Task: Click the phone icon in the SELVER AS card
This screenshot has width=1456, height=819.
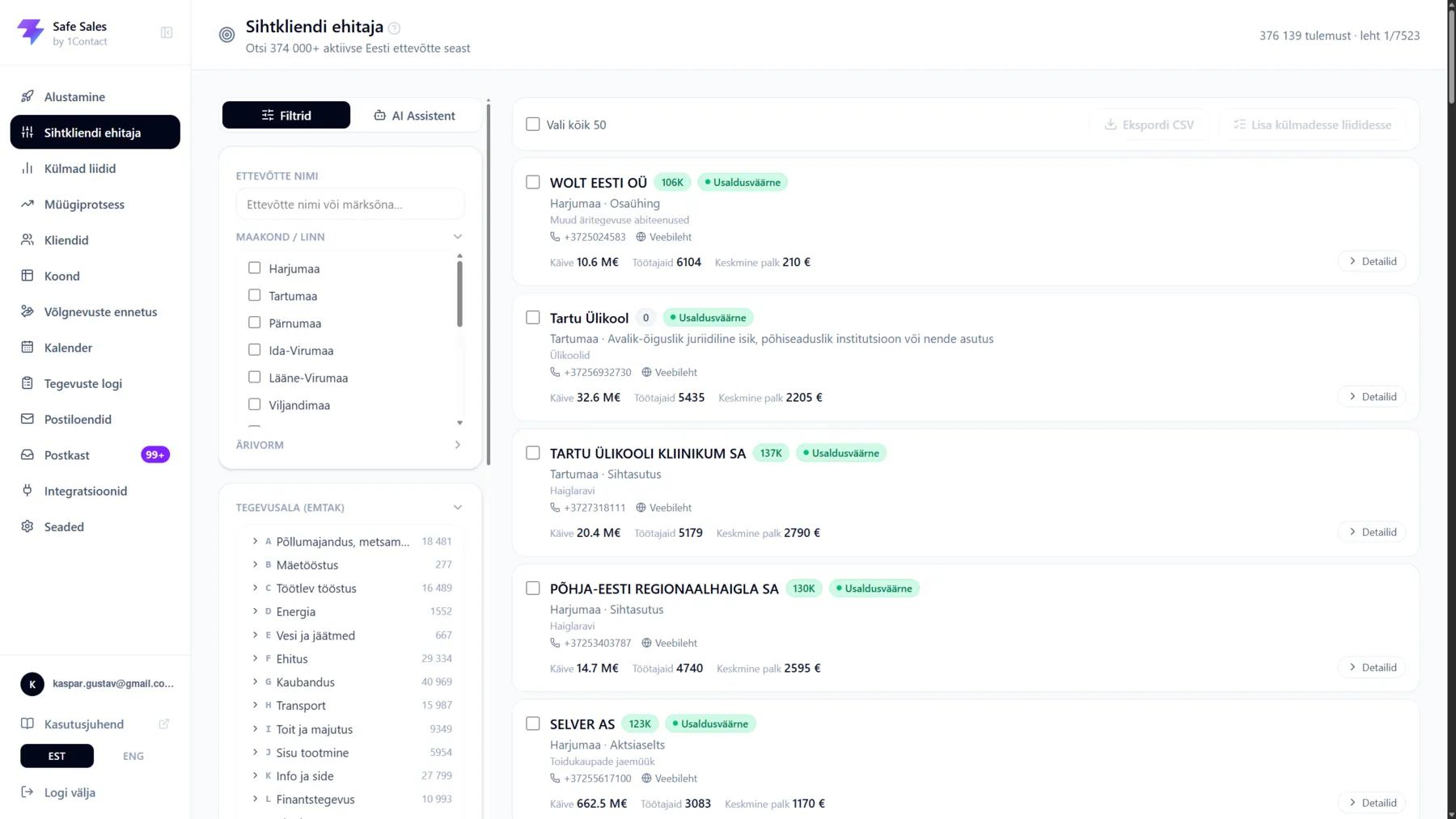Action: coord(555,779)
